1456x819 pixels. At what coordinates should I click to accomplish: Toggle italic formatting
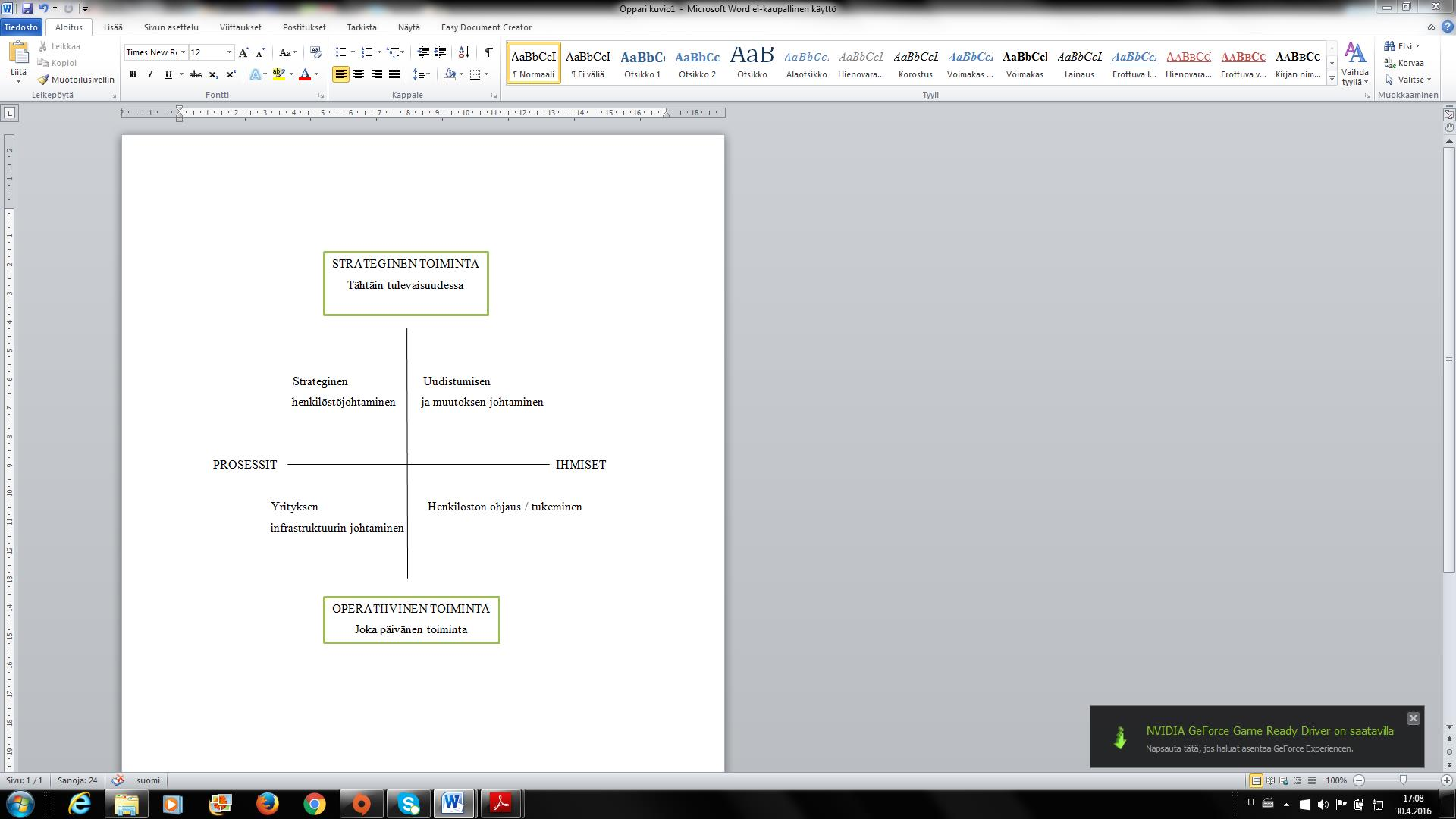tap(150, 74)
